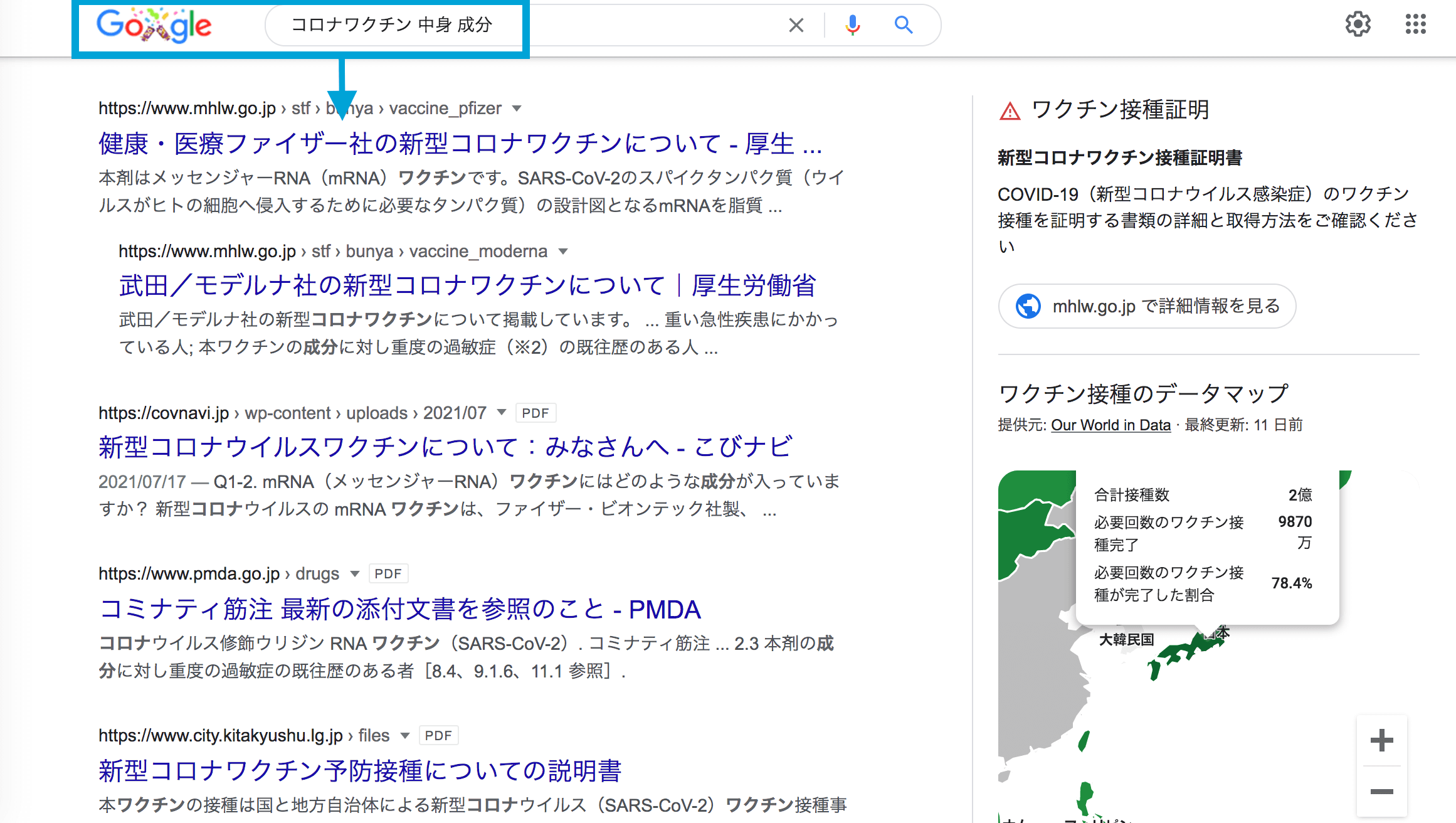Click the https://www.pmda.go.jp URL breadcrumb
1456x823 pixels.
[x=189, y=573]
